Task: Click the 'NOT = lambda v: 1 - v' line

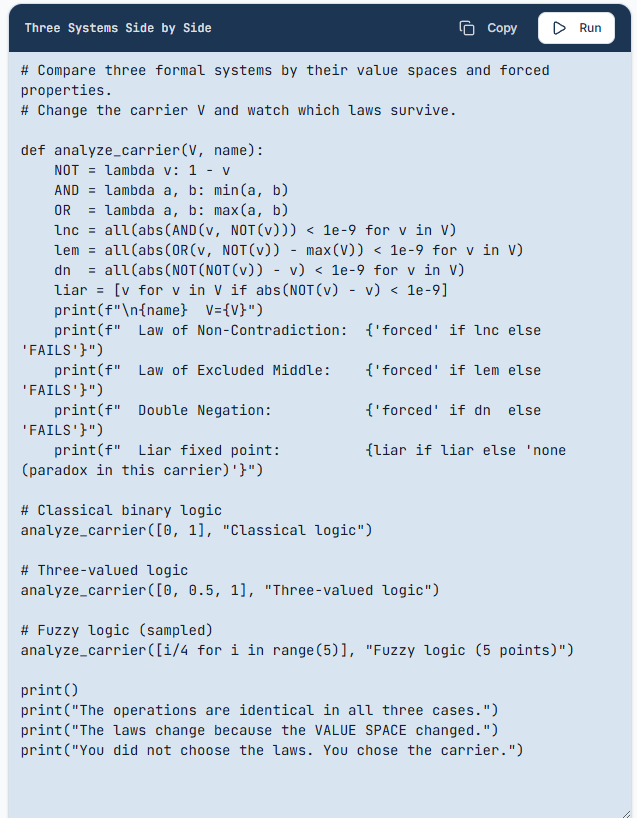Action: click(142, 171)
